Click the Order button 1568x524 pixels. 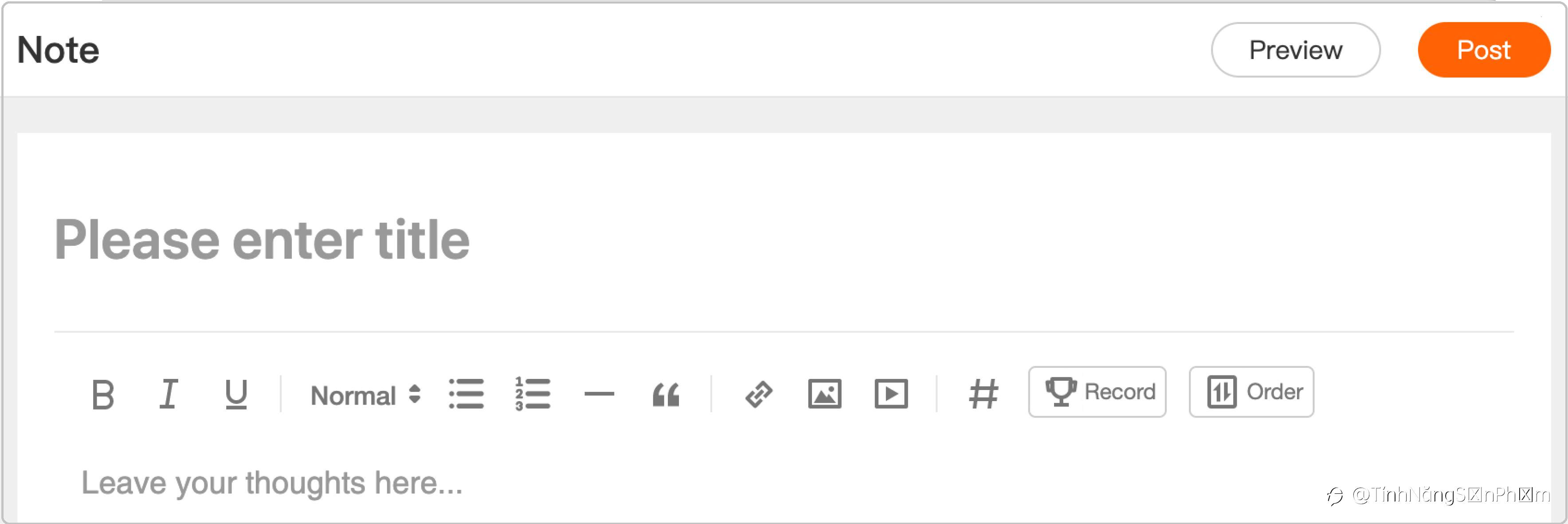(x=1251, y=392)
